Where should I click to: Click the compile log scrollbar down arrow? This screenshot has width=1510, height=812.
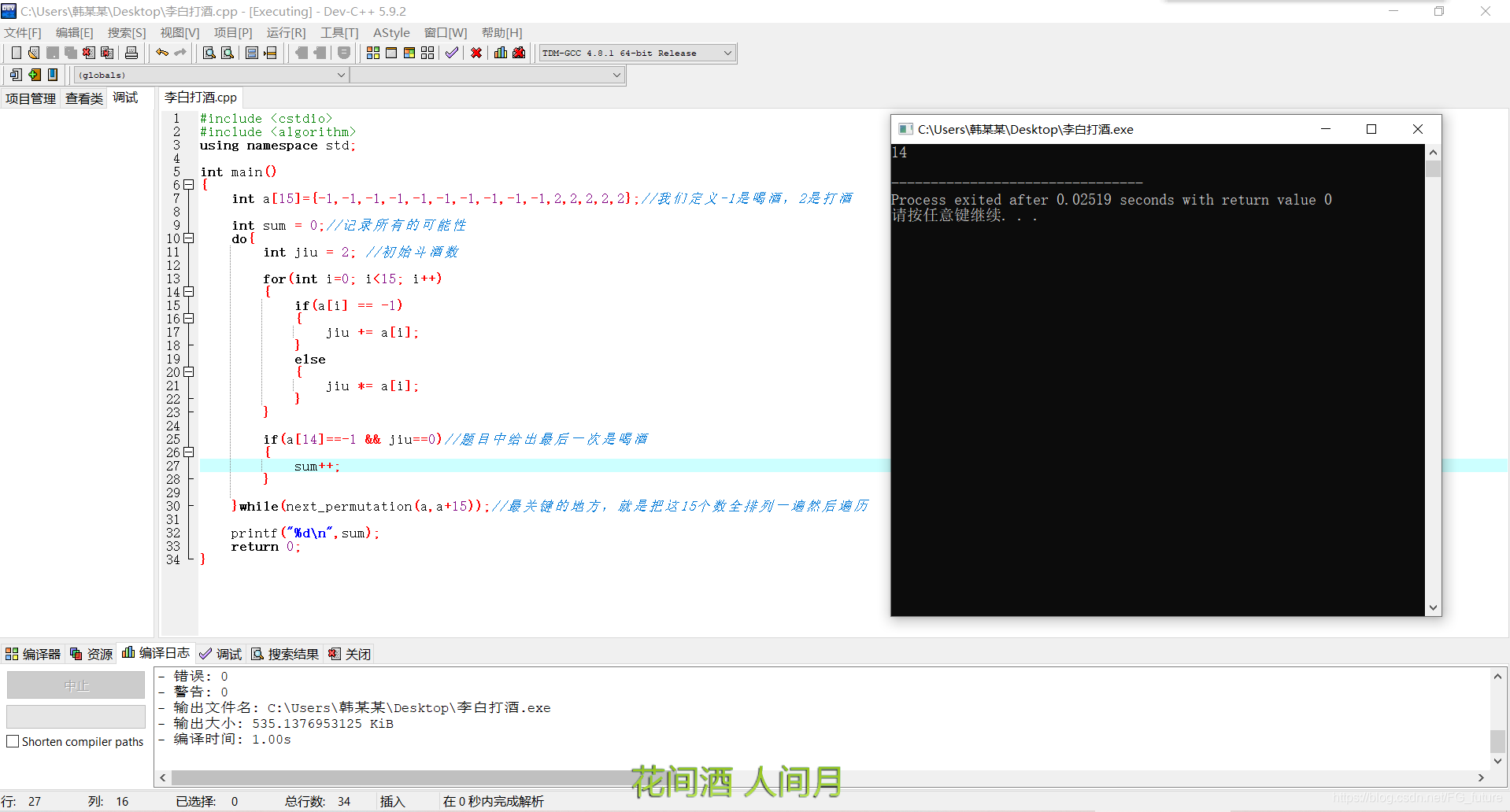pyautogui.click(x=1497, y=760)
